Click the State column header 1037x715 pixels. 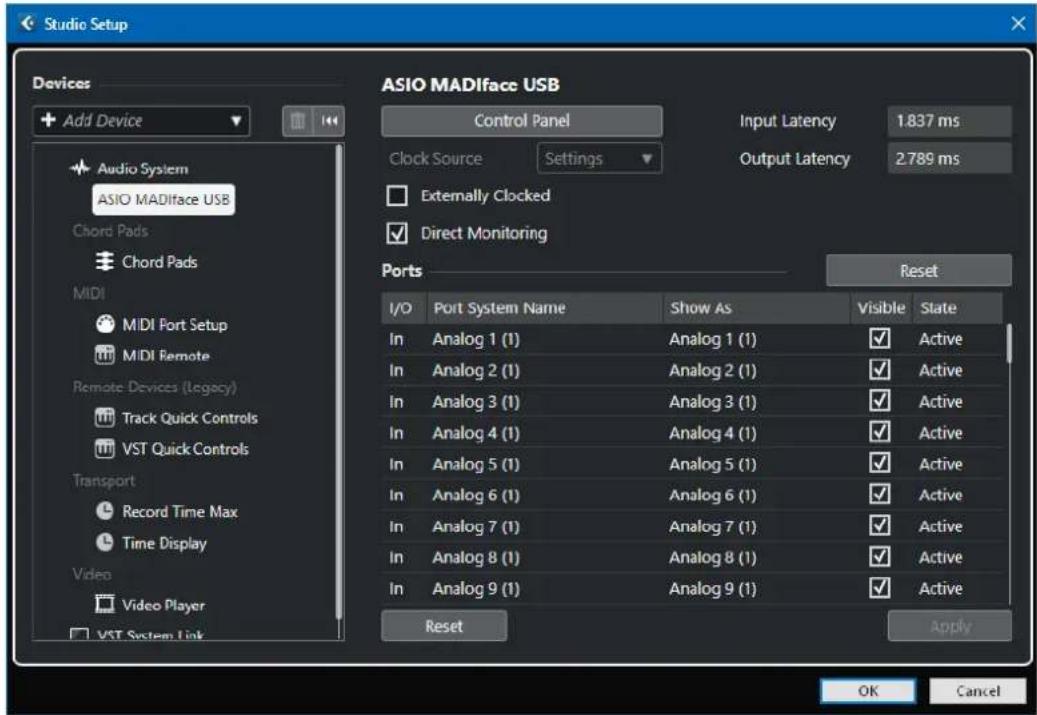click(958, 308)
